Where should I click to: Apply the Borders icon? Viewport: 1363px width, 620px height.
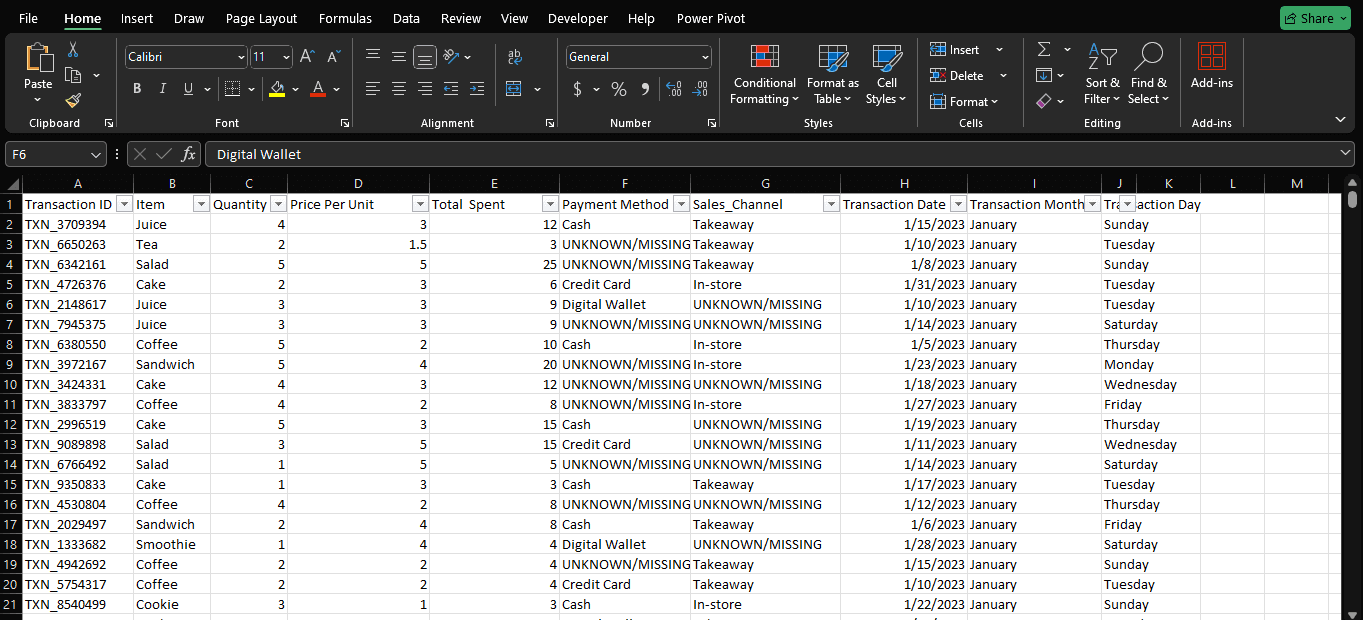231,89
